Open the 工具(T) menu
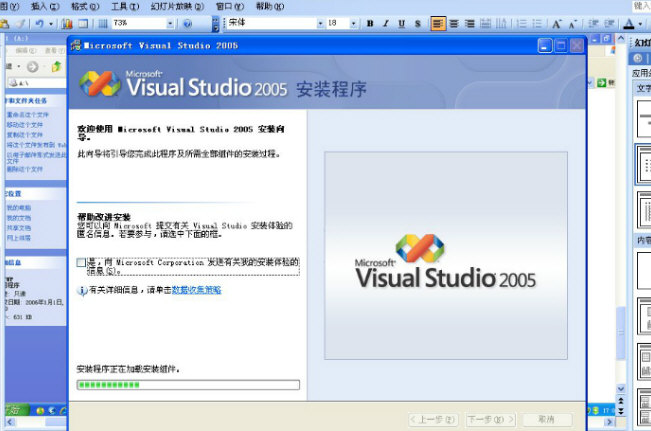 tap(125, 6)
